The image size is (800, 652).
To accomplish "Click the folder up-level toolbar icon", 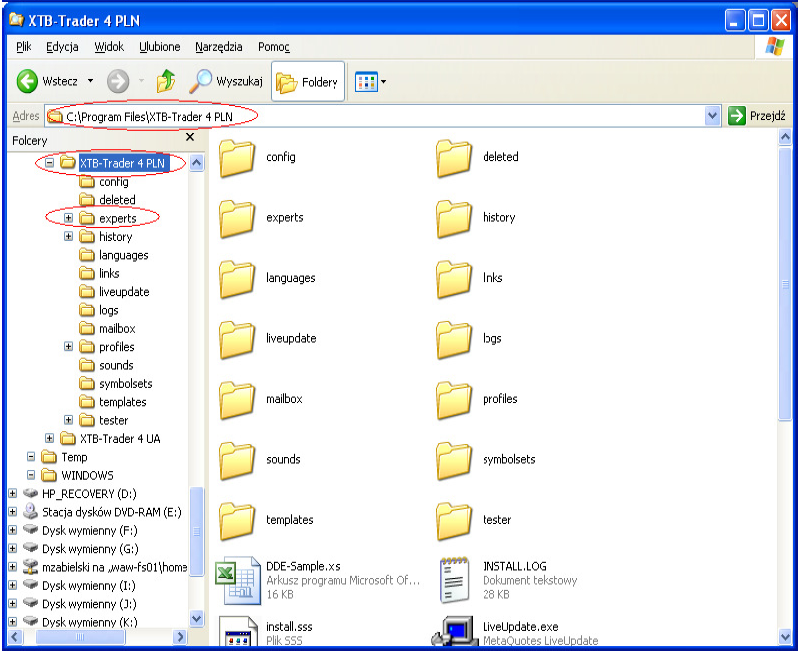I will [x=165, y=82].
